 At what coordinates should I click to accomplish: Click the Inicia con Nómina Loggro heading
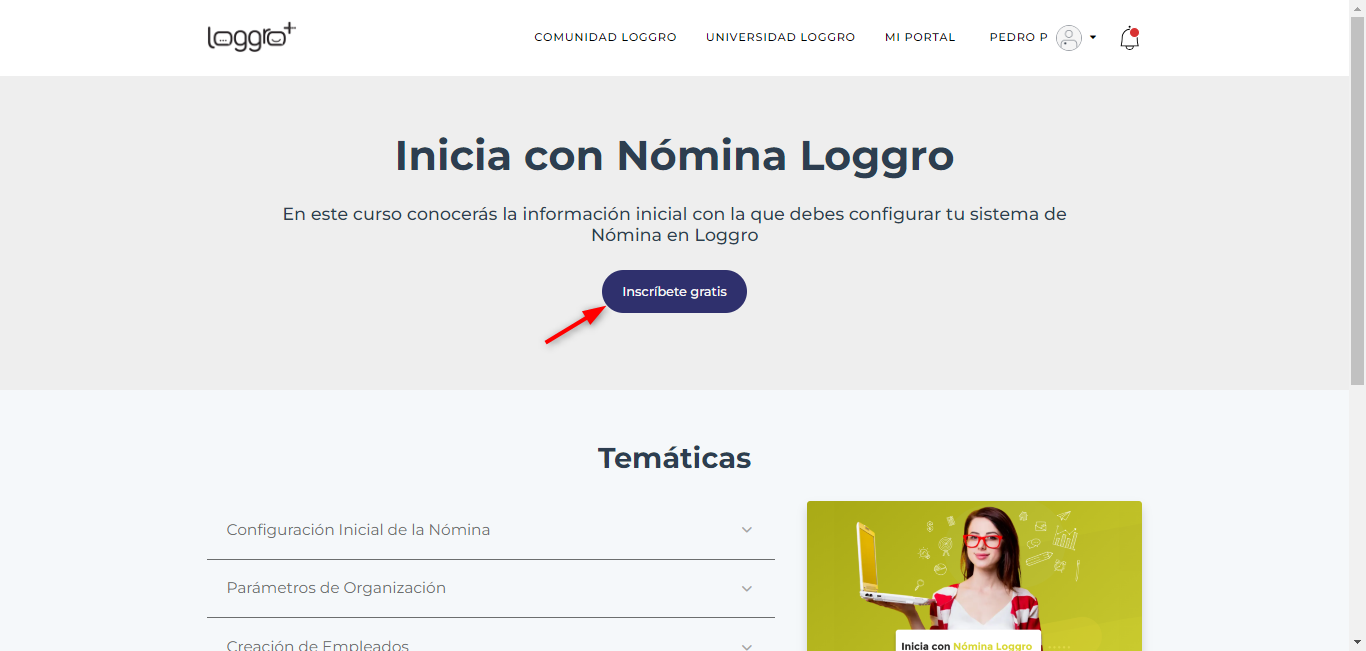(675, 156)
